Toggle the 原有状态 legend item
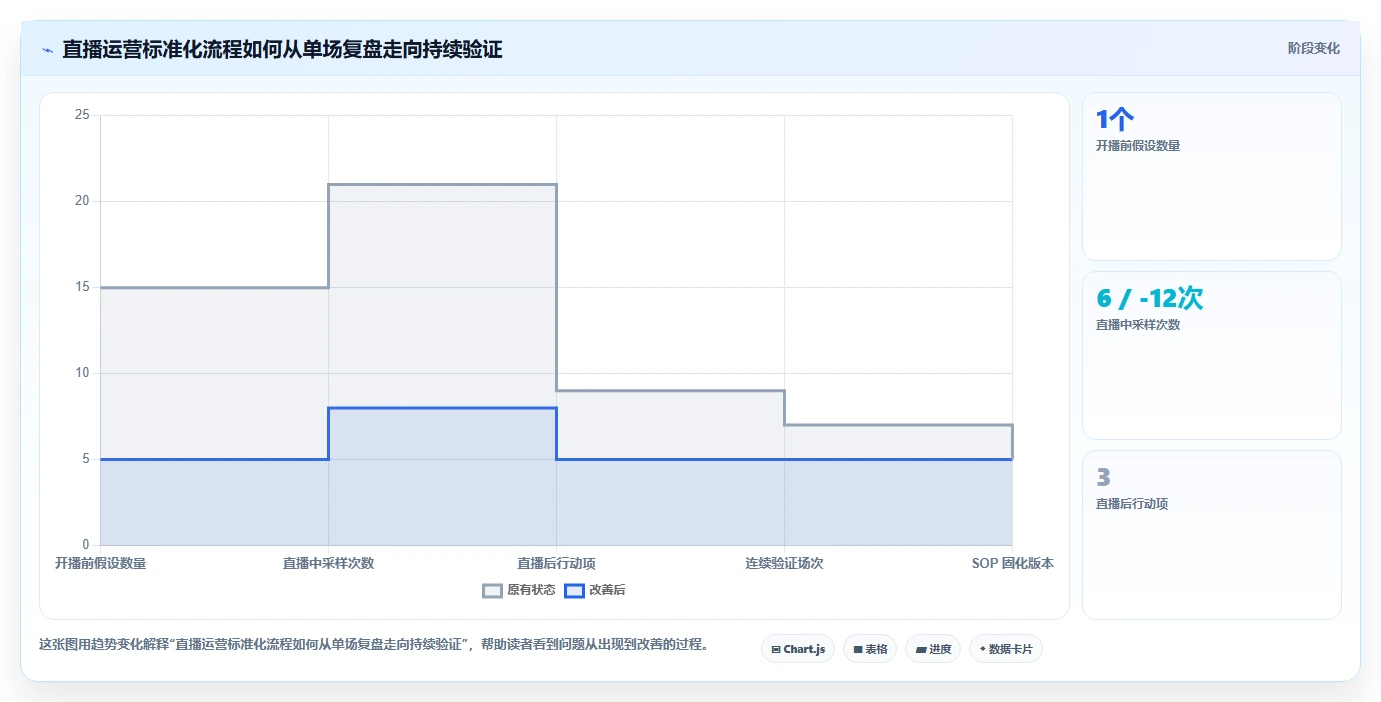This screenshot has height=702, width=1381. click(519, 590)
